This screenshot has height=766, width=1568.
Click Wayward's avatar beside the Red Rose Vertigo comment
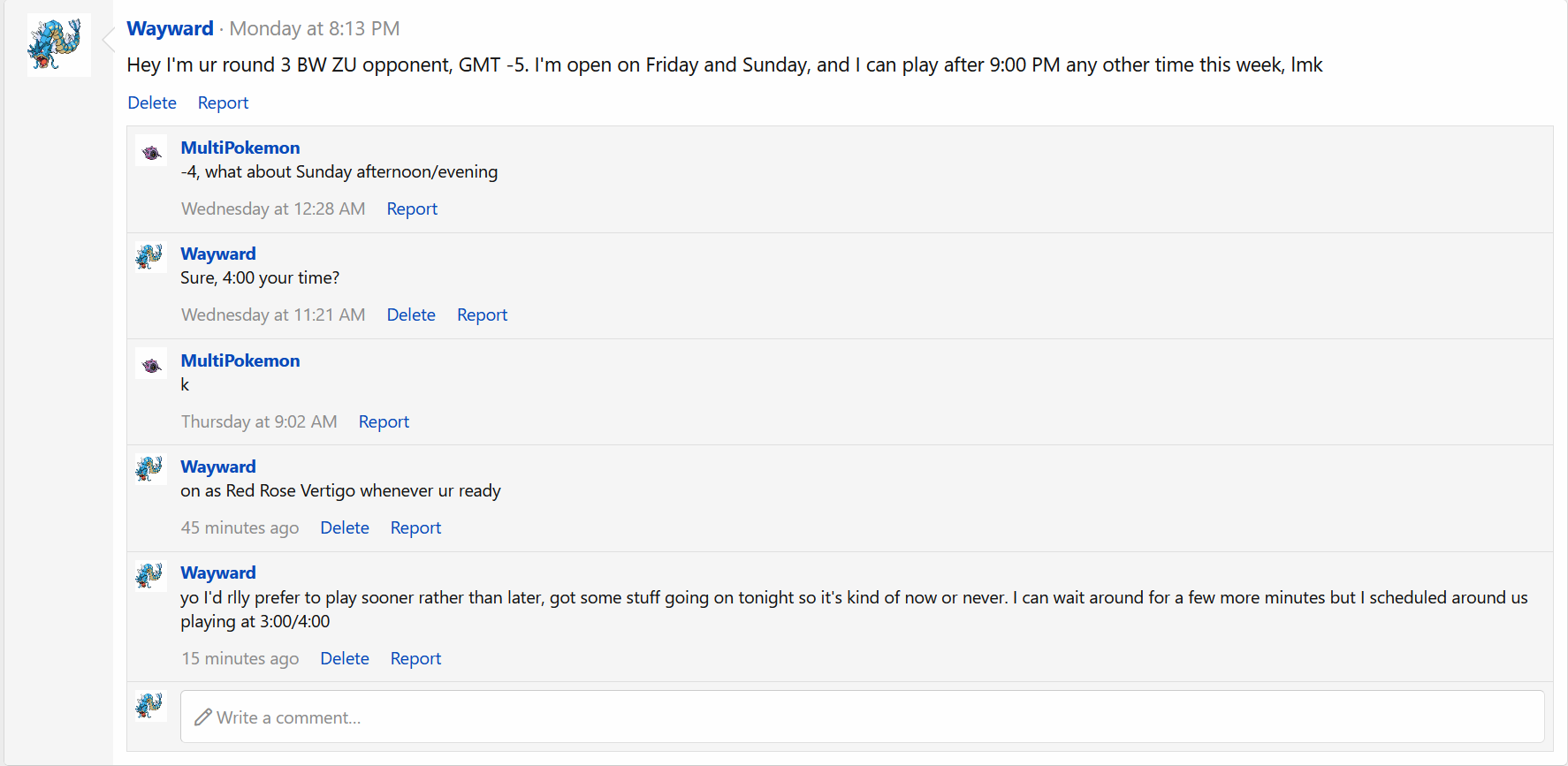click(150, 469)
